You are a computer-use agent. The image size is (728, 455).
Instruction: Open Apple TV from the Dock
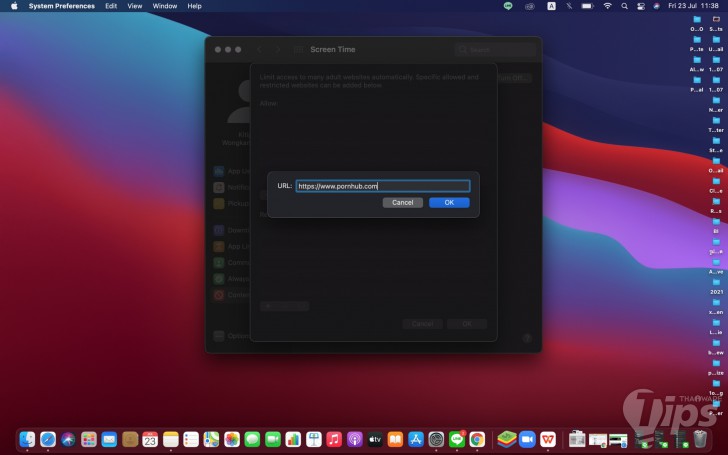point(375,439)
